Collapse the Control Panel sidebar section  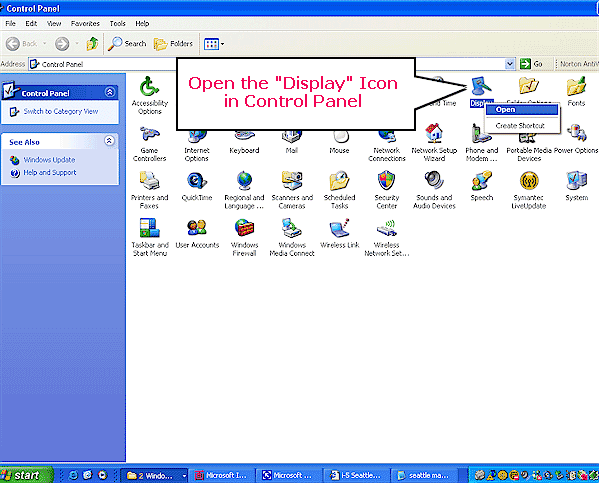point(110,92)
